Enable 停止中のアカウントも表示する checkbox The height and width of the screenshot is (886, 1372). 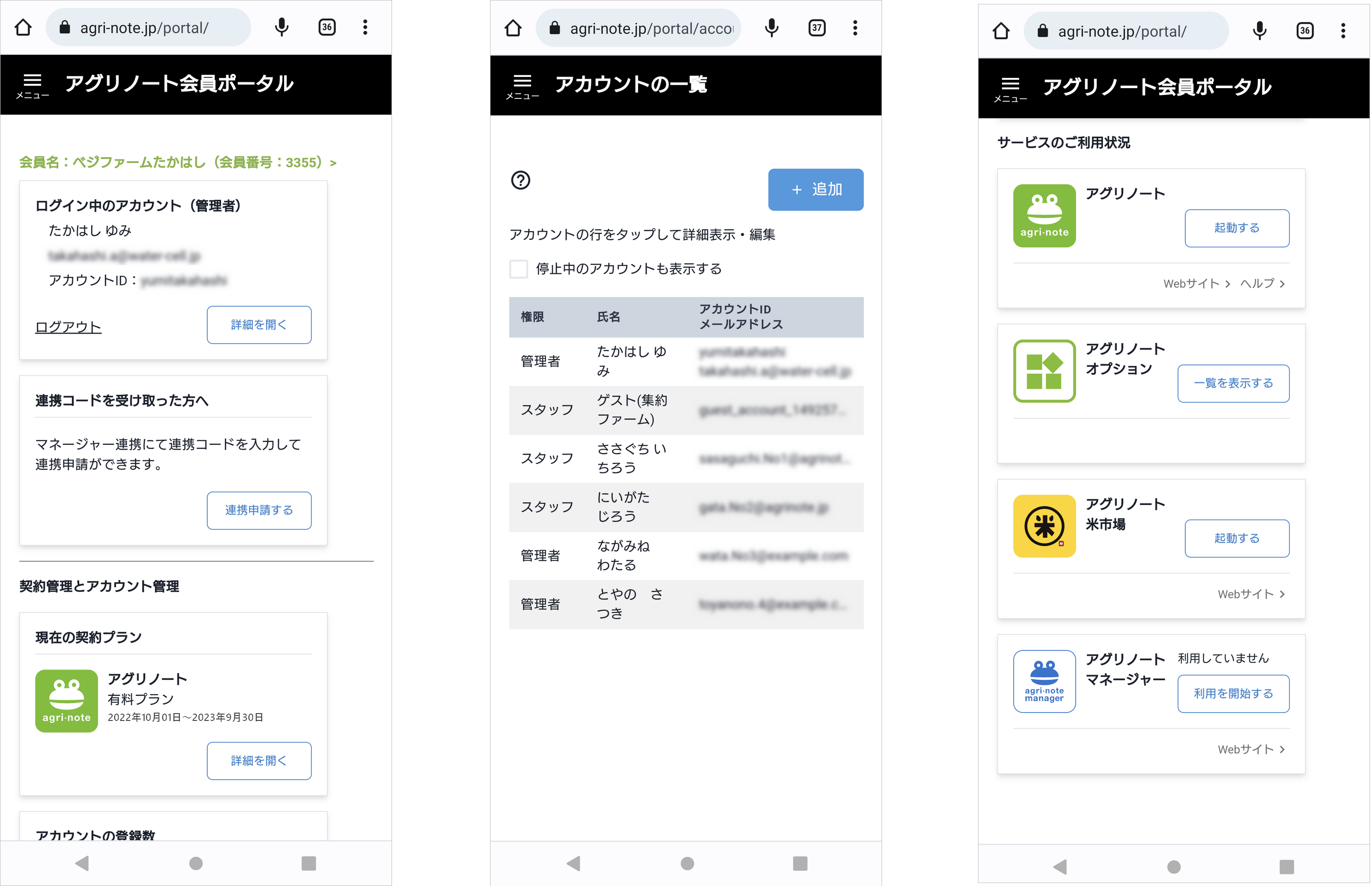(x=518, y=269)
